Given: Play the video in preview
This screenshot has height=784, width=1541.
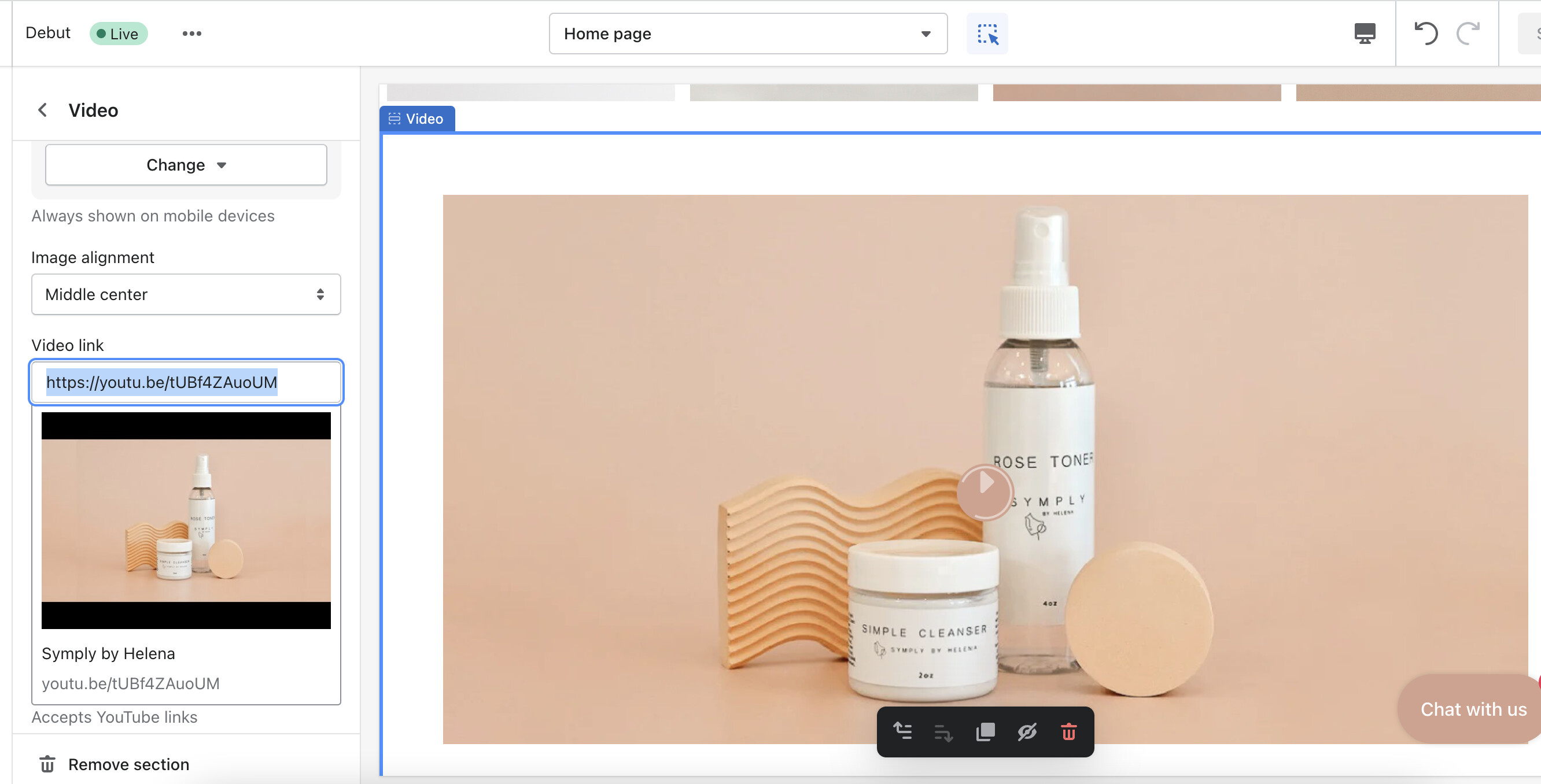Looking at the screenshot, I should pos(985,491).
